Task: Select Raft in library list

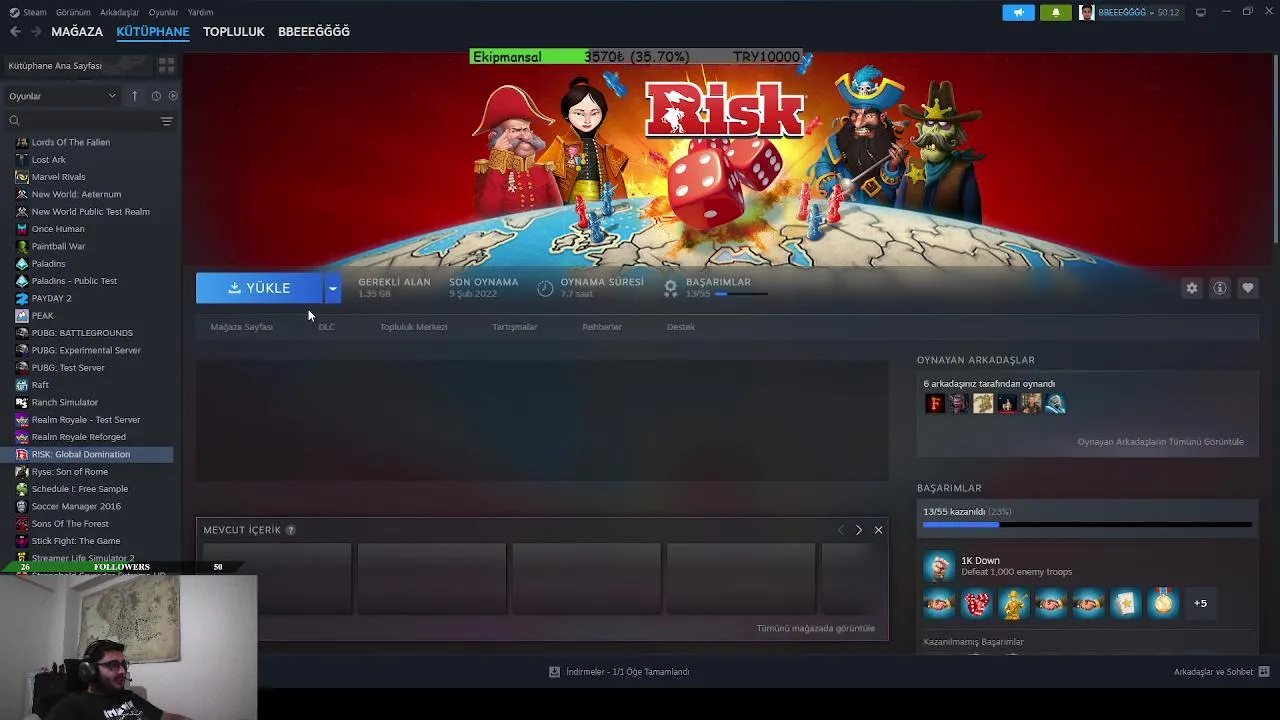Action: point(40,385)
